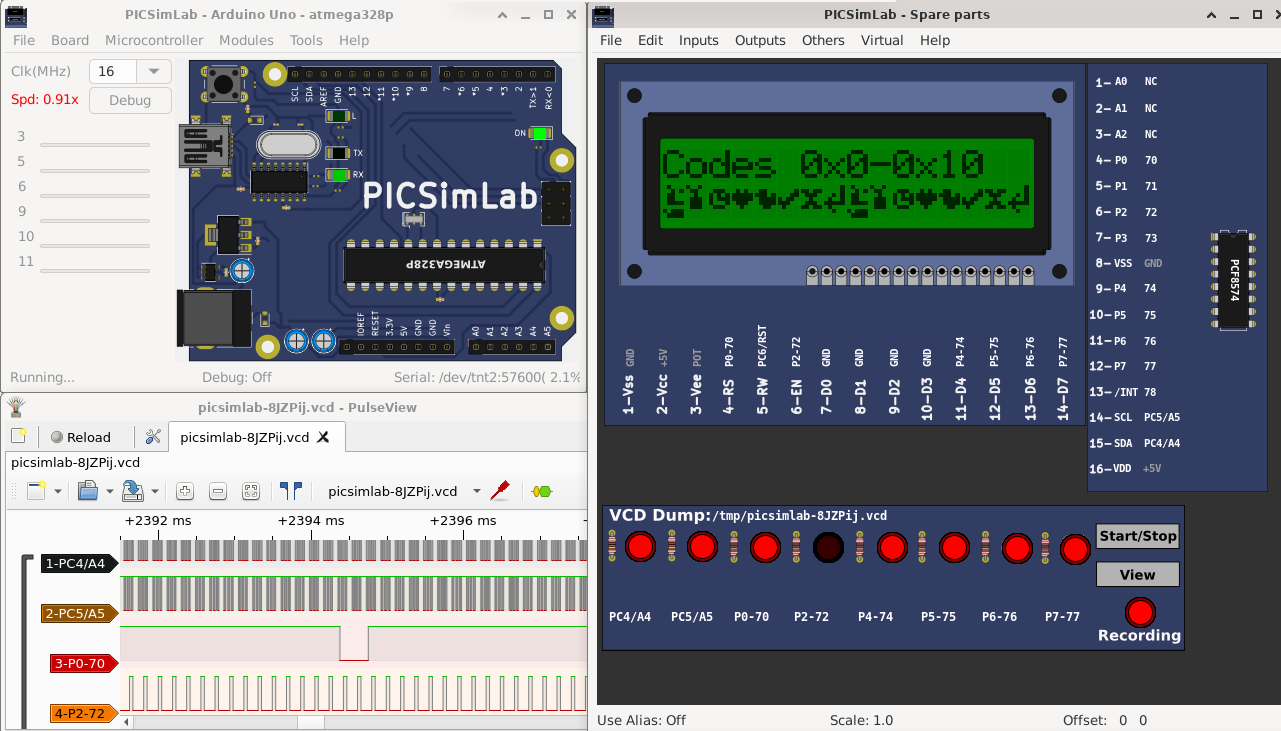Click the USB connector on Arduino board
This screenshot has width=1281, height=731.
coord(206,146)
